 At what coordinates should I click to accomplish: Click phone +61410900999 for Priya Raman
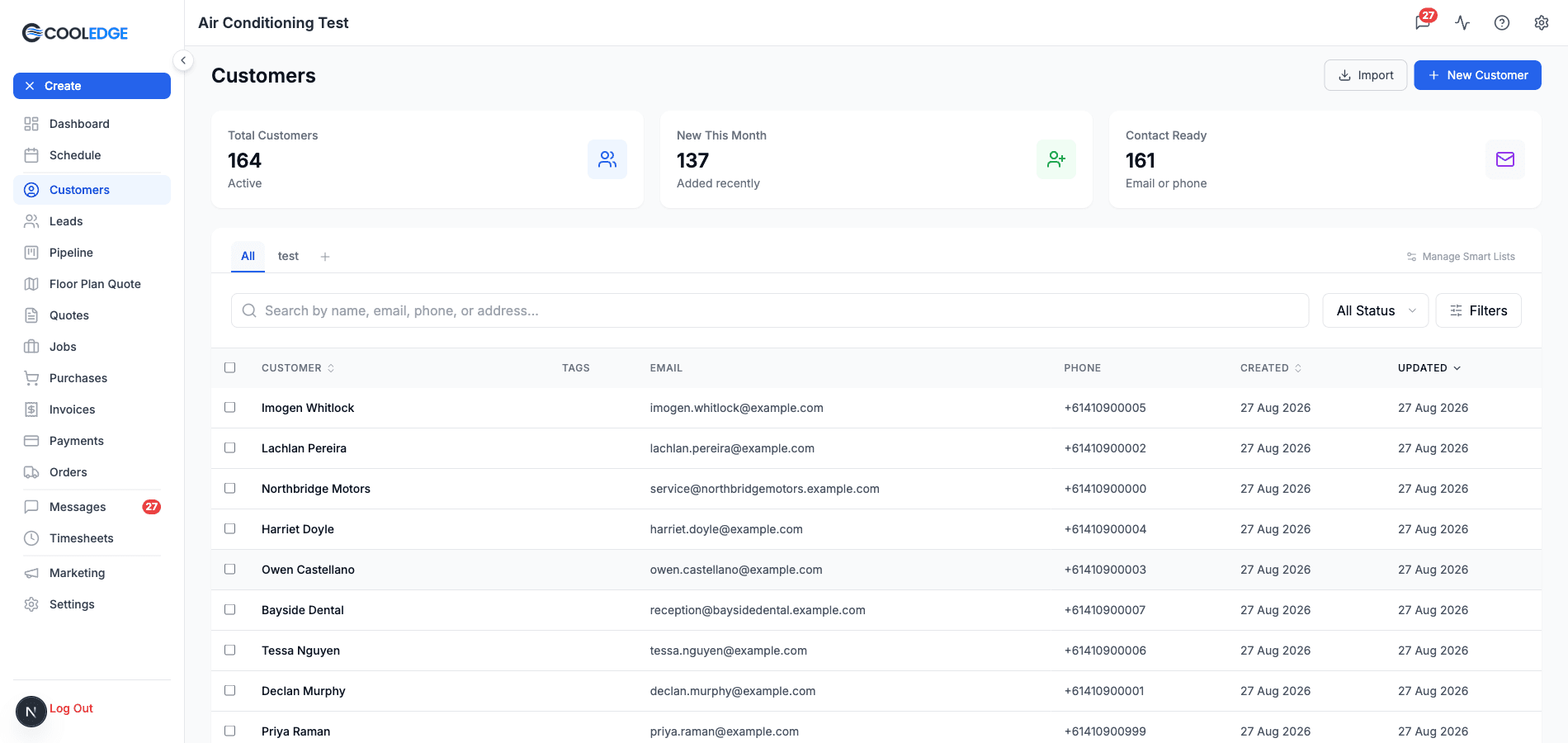tap(1105, 731)
